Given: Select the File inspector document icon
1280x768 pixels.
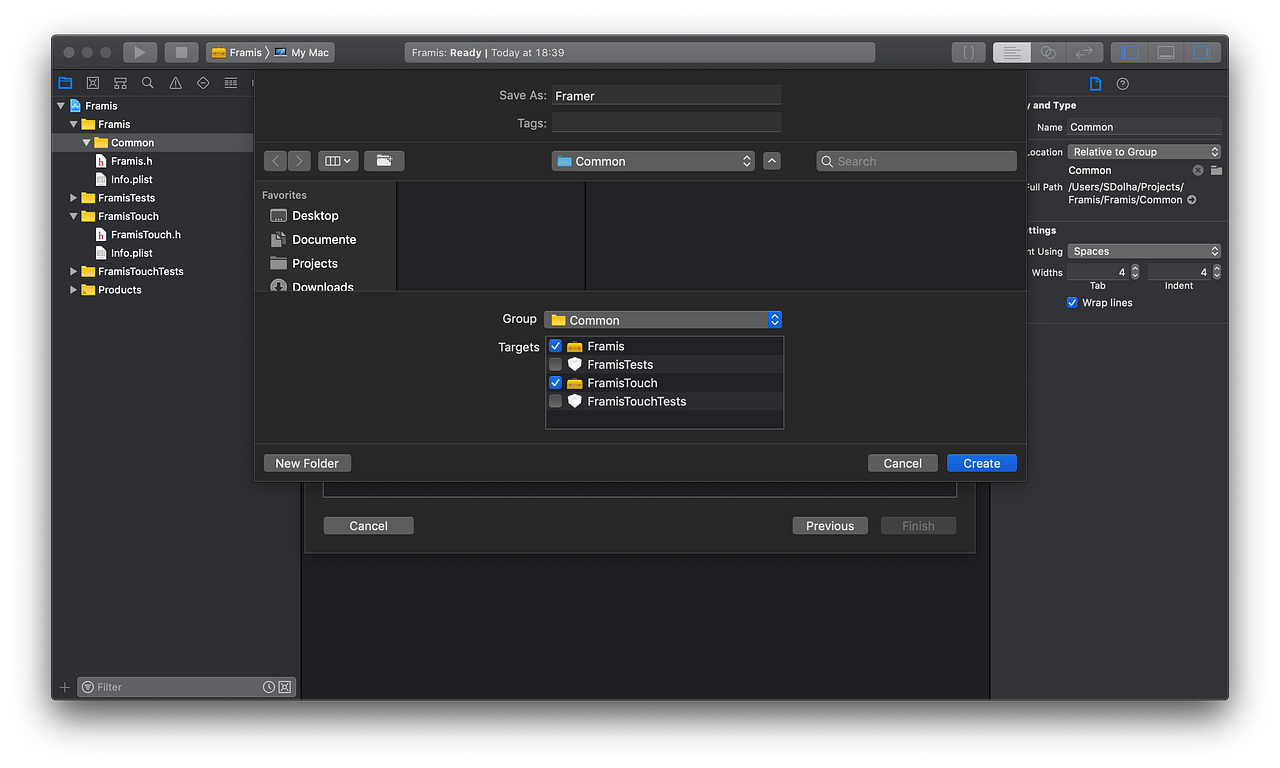Looking at the screenshot, I should pyautogui.click(x=1096, y=83).
